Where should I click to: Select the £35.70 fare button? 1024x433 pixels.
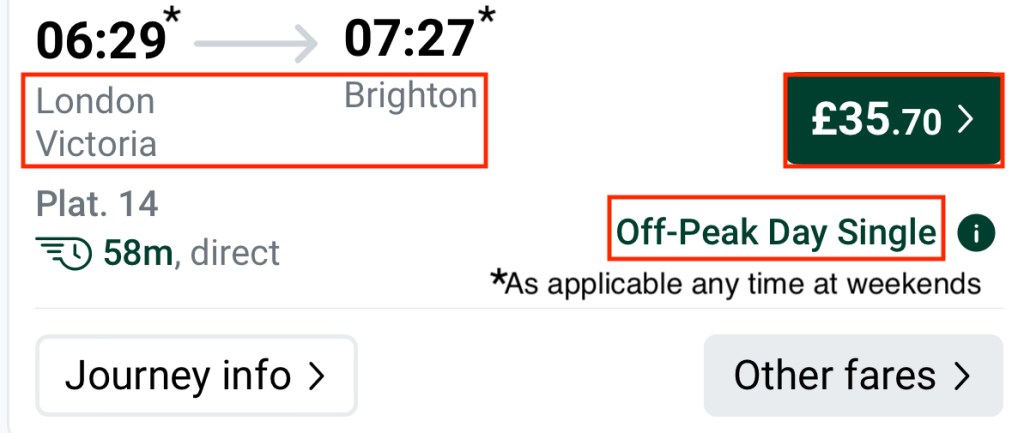point(893,120)
